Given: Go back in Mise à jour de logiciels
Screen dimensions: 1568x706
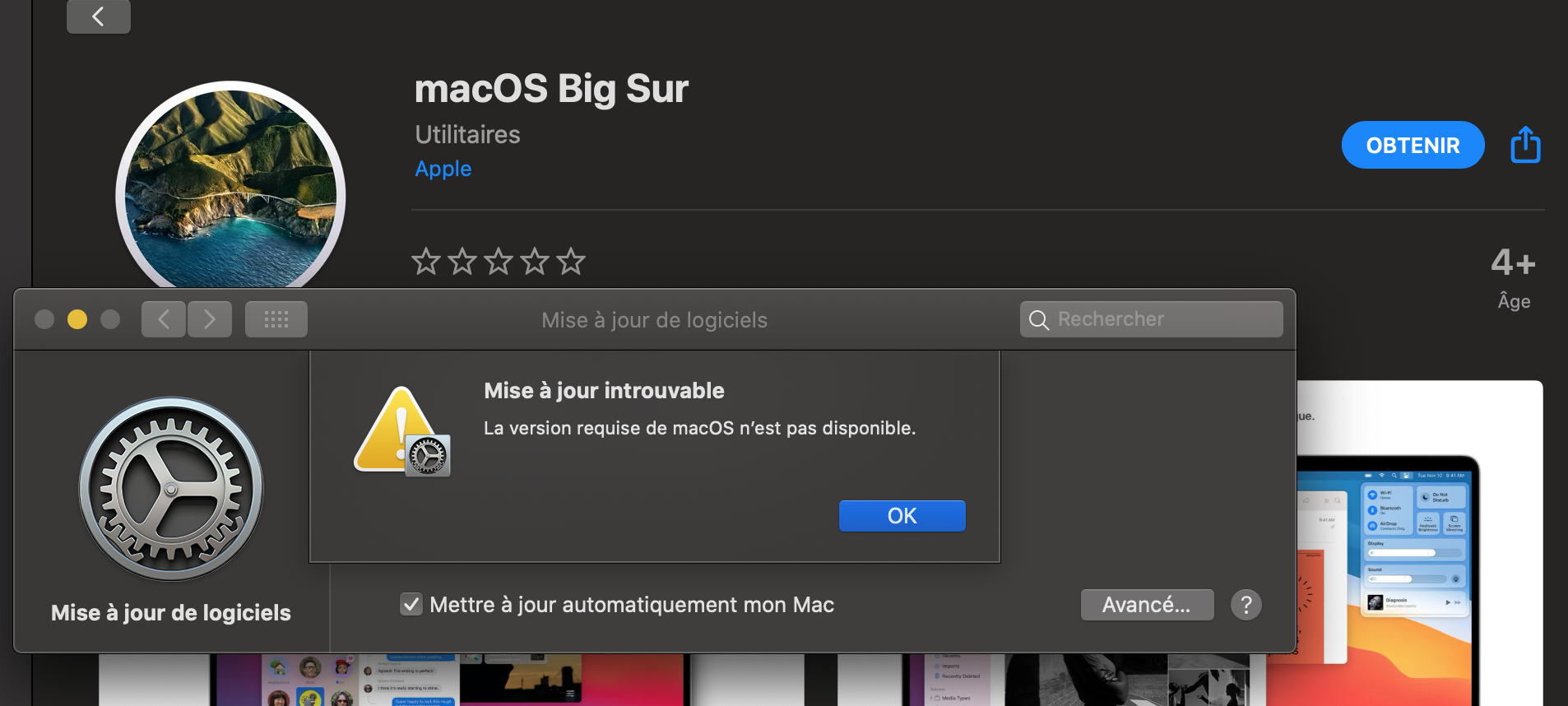Looking at the screenshot, I should pyautogui.click(x=164, y=319).
